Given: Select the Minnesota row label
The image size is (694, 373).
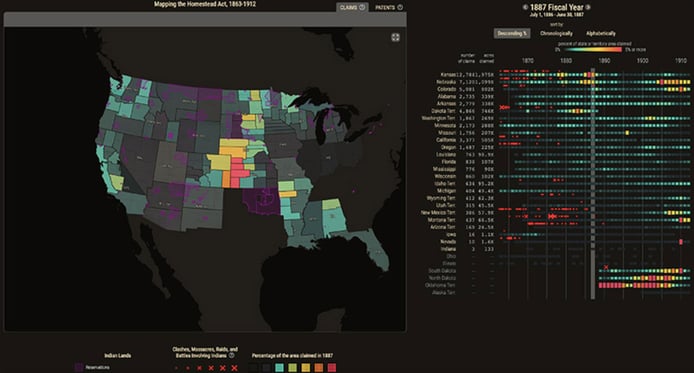Looking at the screenshot, I should pyautogui.click(x=444, y=125).
